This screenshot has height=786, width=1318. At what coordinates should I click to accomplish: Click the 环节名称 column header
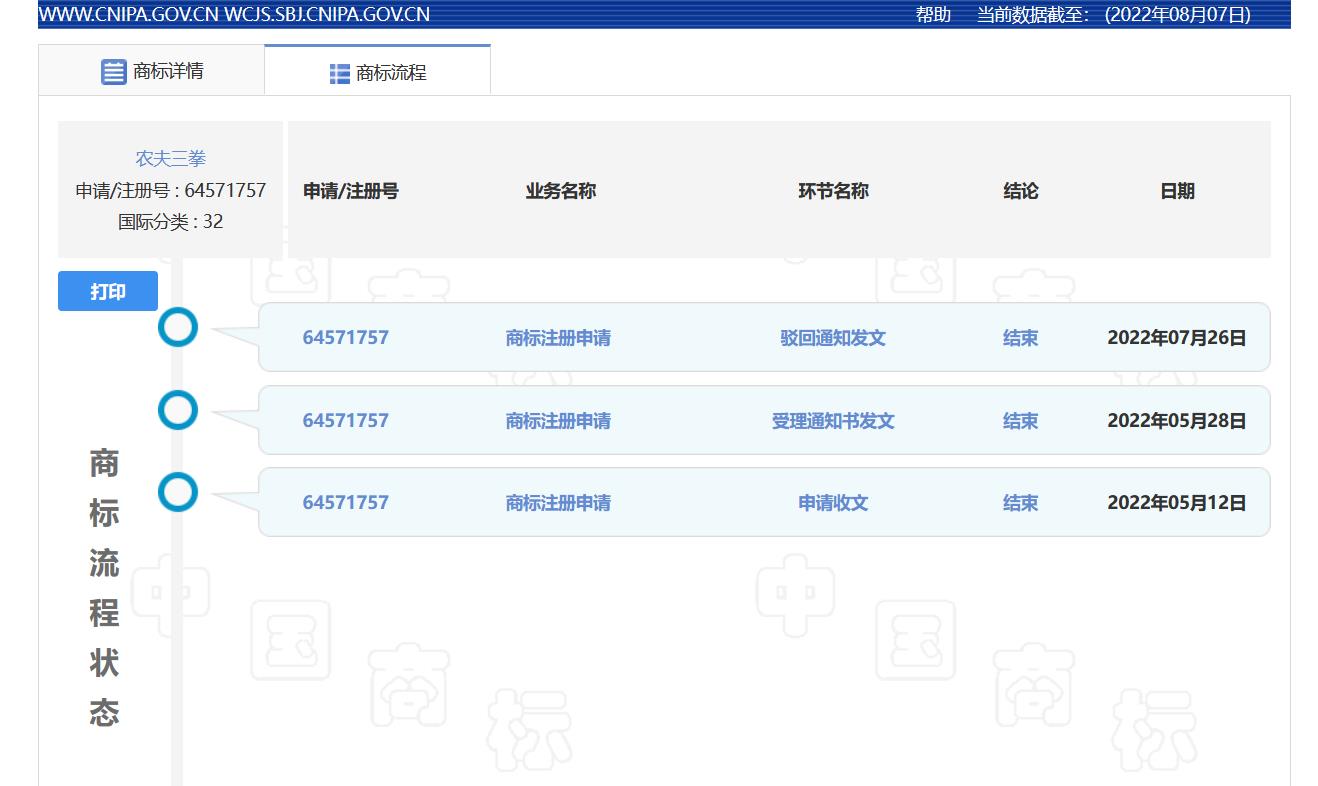point(833,191)
